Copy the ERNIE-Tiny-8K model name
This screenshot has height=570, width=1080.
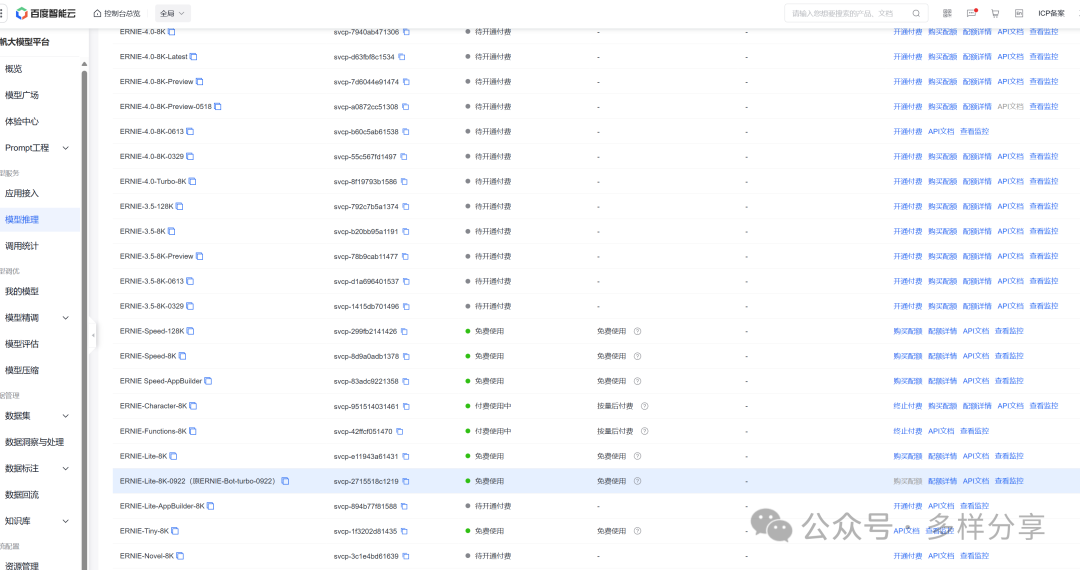pos(176,531)
